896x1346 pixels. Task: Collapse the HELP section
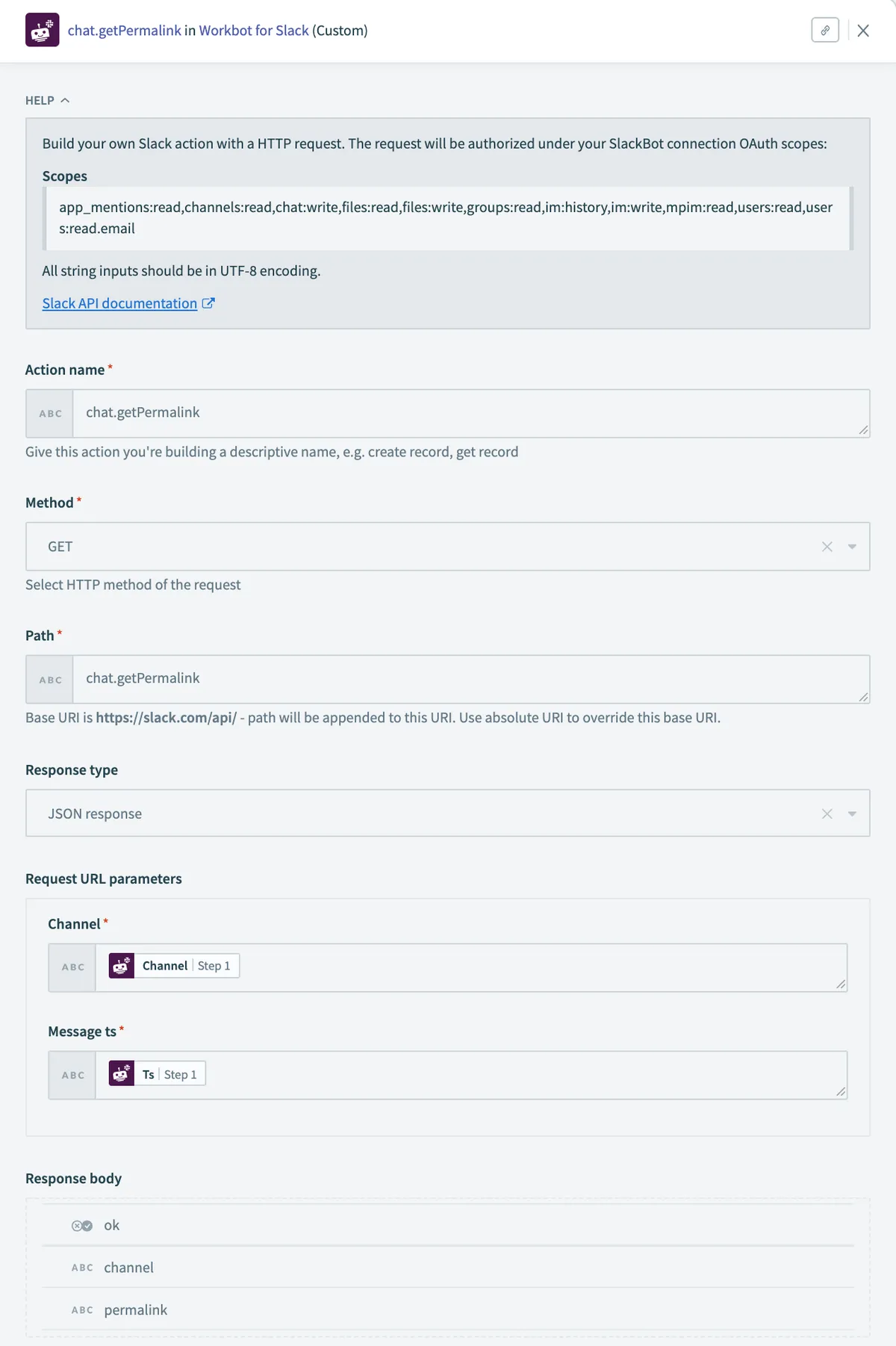point(47,101)
